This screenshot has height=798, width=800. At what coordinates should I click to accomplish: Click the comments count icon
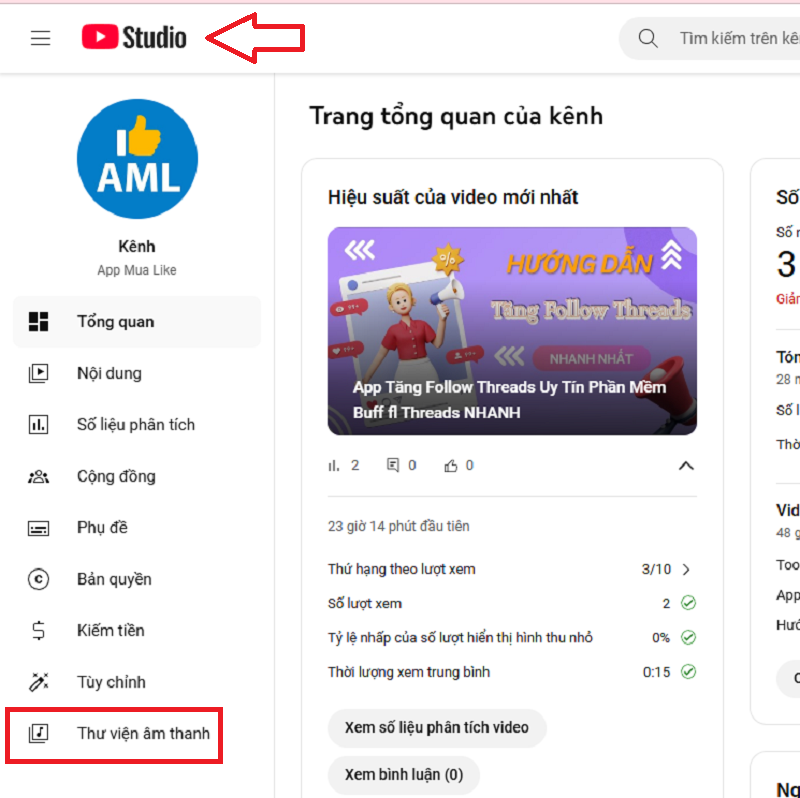tap(393, 465)
